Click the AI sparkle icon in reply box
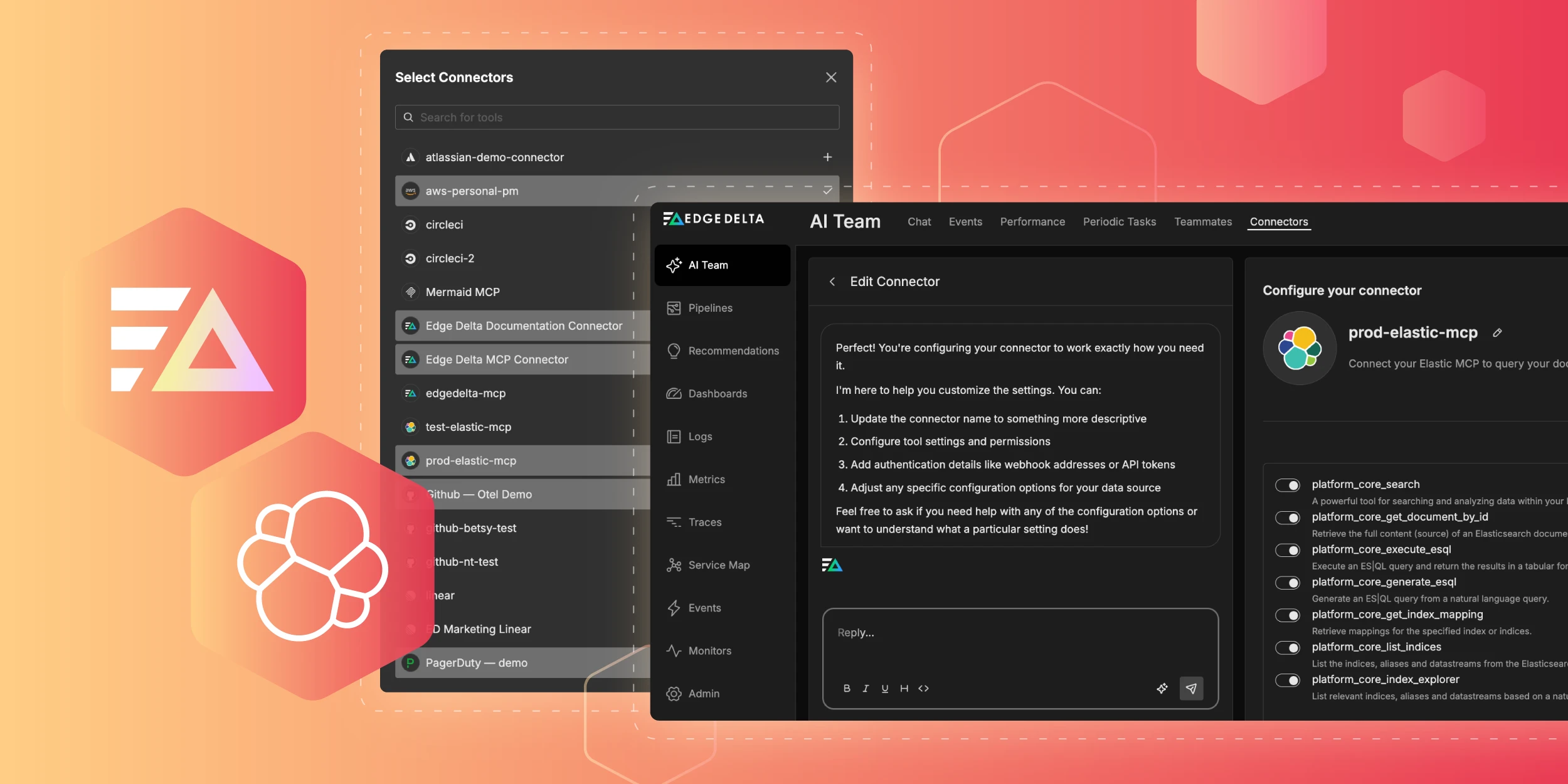1568x784 pixels. tap(1162, 688)
